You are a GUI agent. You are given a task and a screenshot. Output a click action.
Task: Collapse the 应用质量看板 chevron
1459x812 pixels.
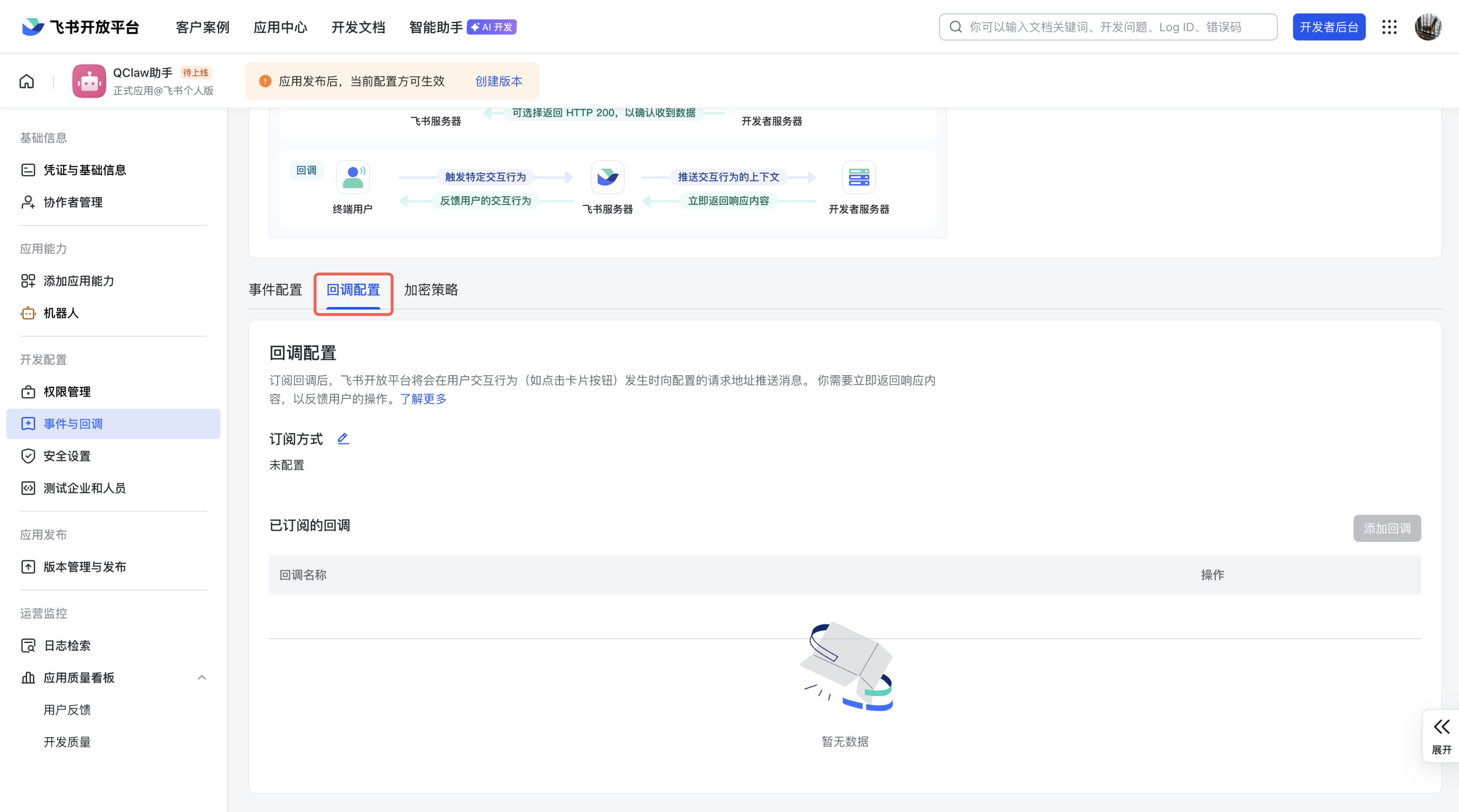point(201,677)
